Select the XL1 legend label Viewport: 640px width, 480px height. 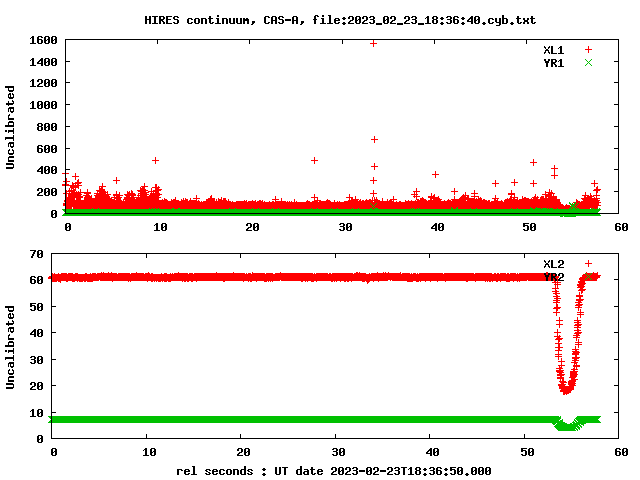click(553, 50)
